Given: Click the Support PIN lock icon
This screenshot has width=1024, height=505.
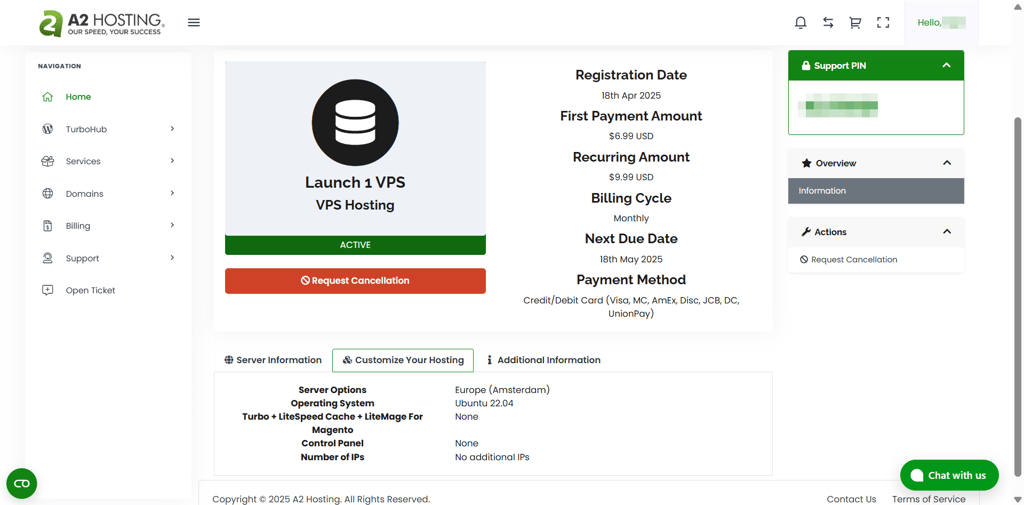Looking at the screenshot, I should (x=806, y=65).
